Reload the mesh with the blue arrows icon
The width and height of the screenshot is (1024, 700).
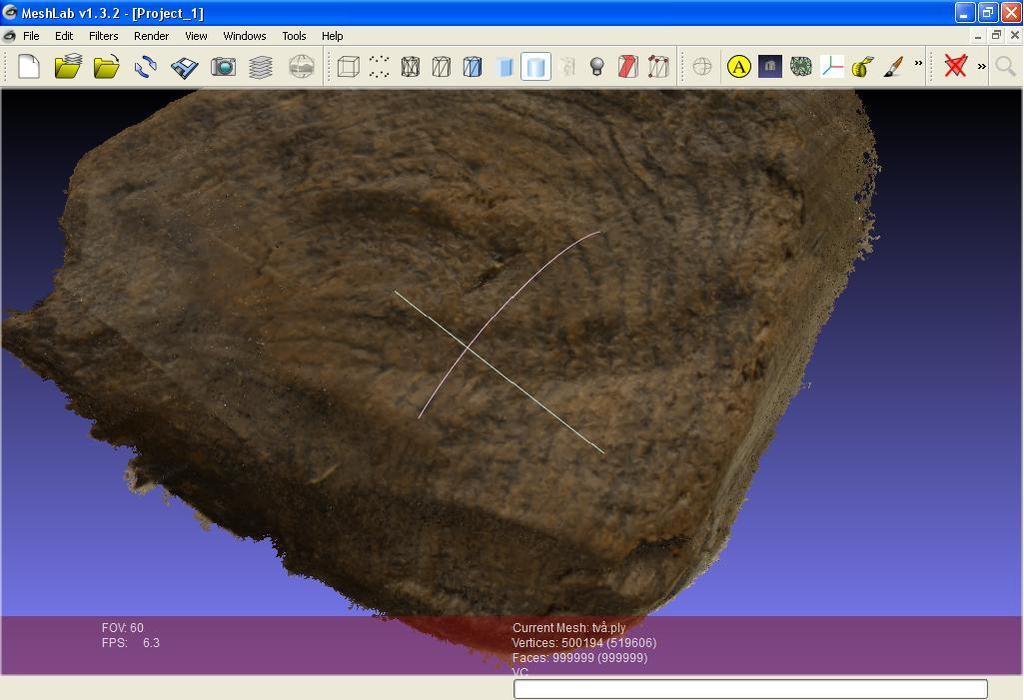coord(145,67)
